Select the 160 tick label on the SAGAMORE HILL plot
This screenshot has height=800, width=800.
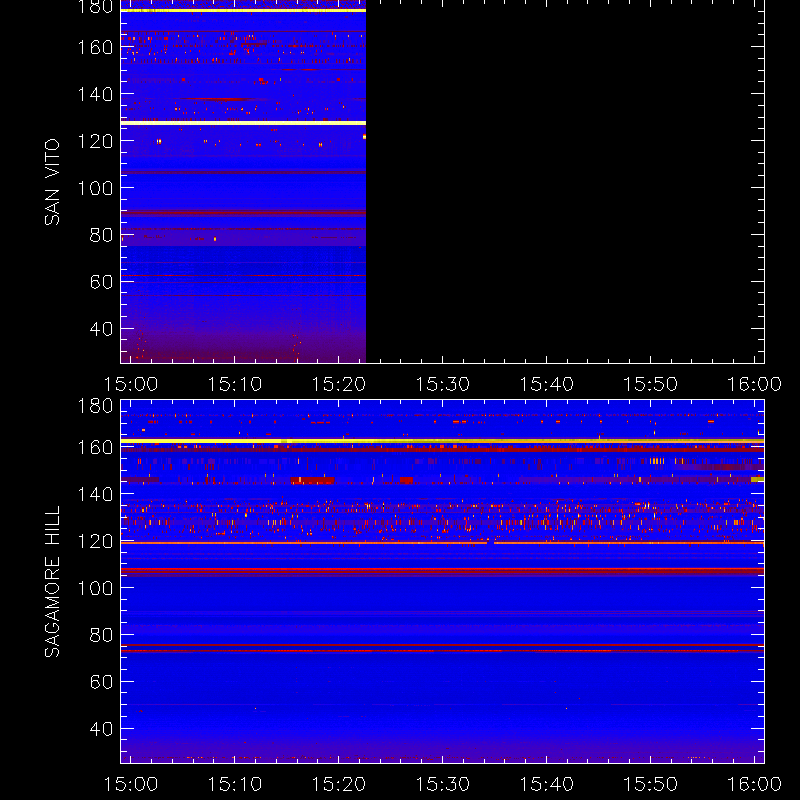point(95,447)
